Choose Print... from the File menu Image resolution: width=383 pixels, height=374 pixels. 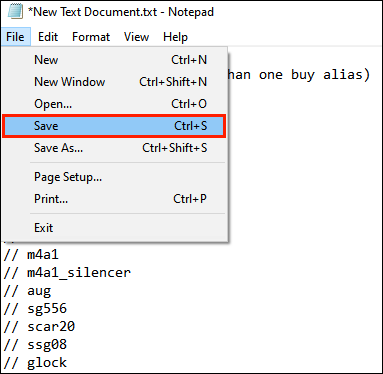tap(115, 199)
